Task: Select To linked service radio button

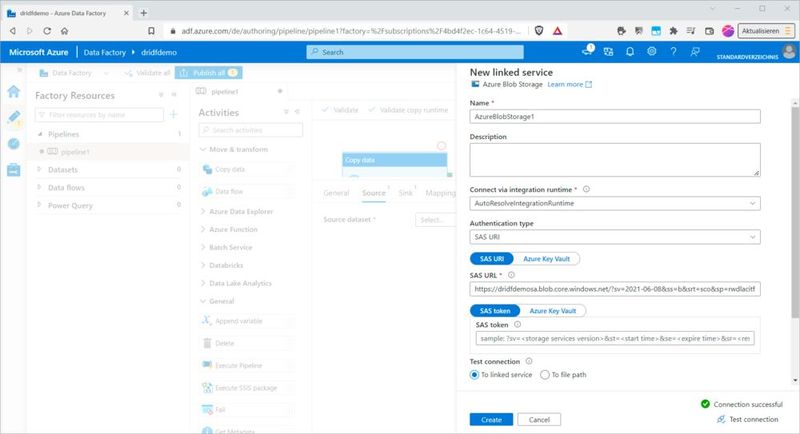Action: (474, 375)
